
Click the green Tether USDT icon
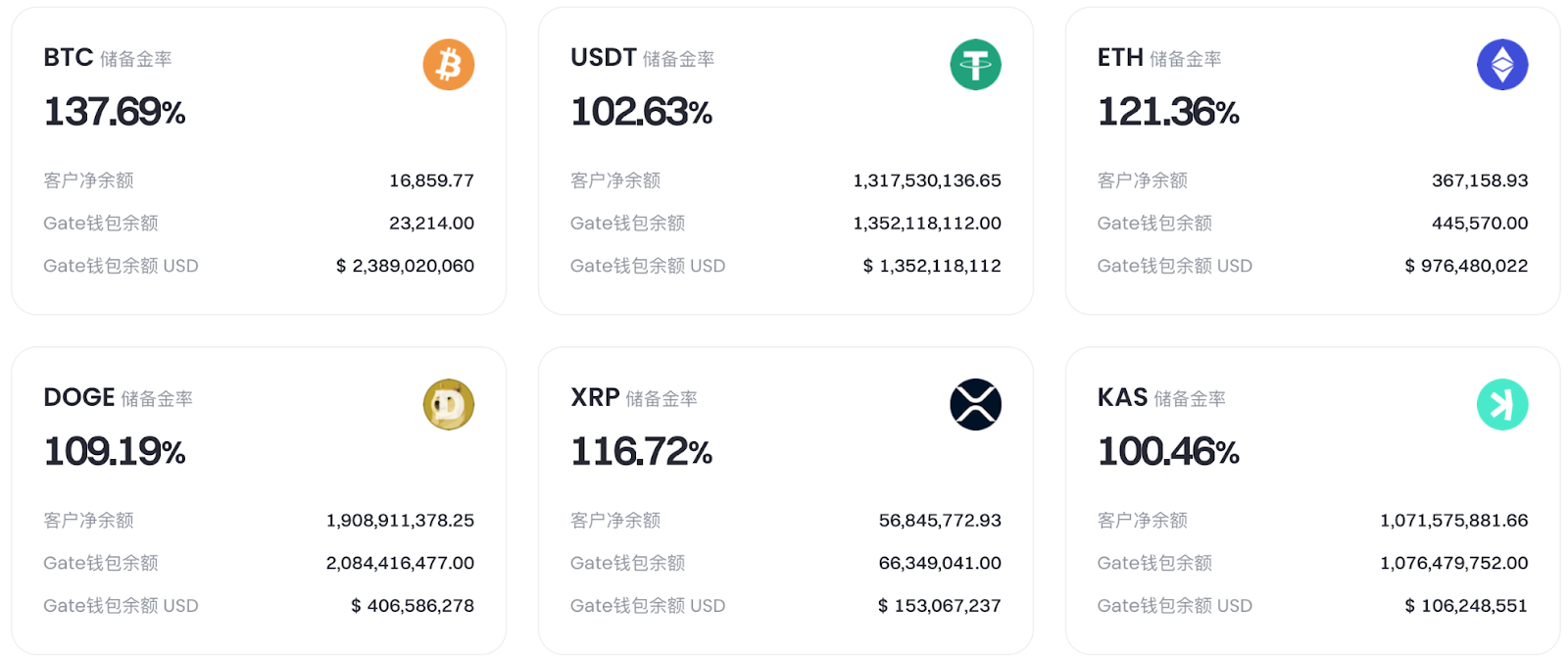point(975,65)
